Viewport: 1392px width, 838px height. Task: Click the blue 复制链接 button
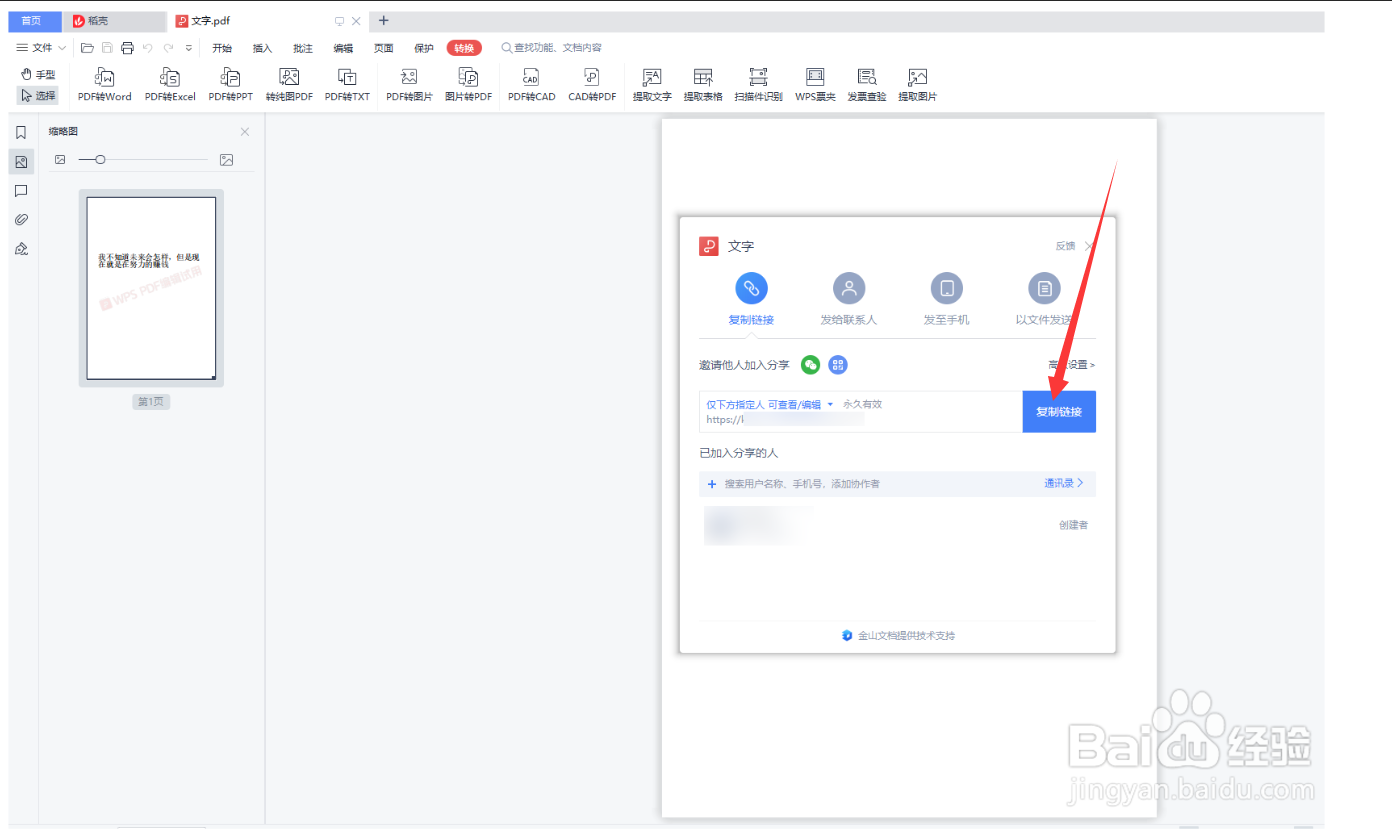pyautogui.click(x=1059, y=412)
